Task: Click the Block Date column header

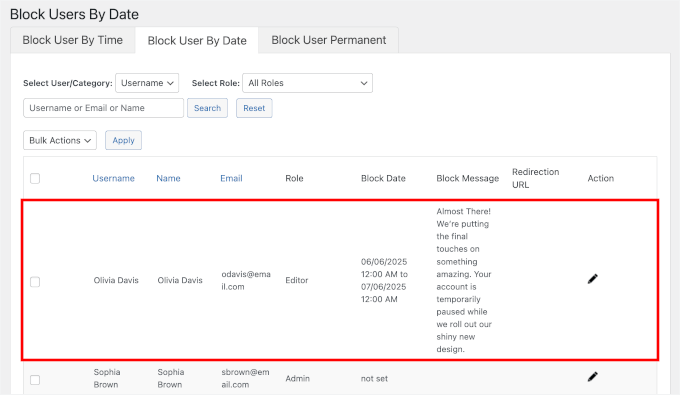Action: pos(383,178)
